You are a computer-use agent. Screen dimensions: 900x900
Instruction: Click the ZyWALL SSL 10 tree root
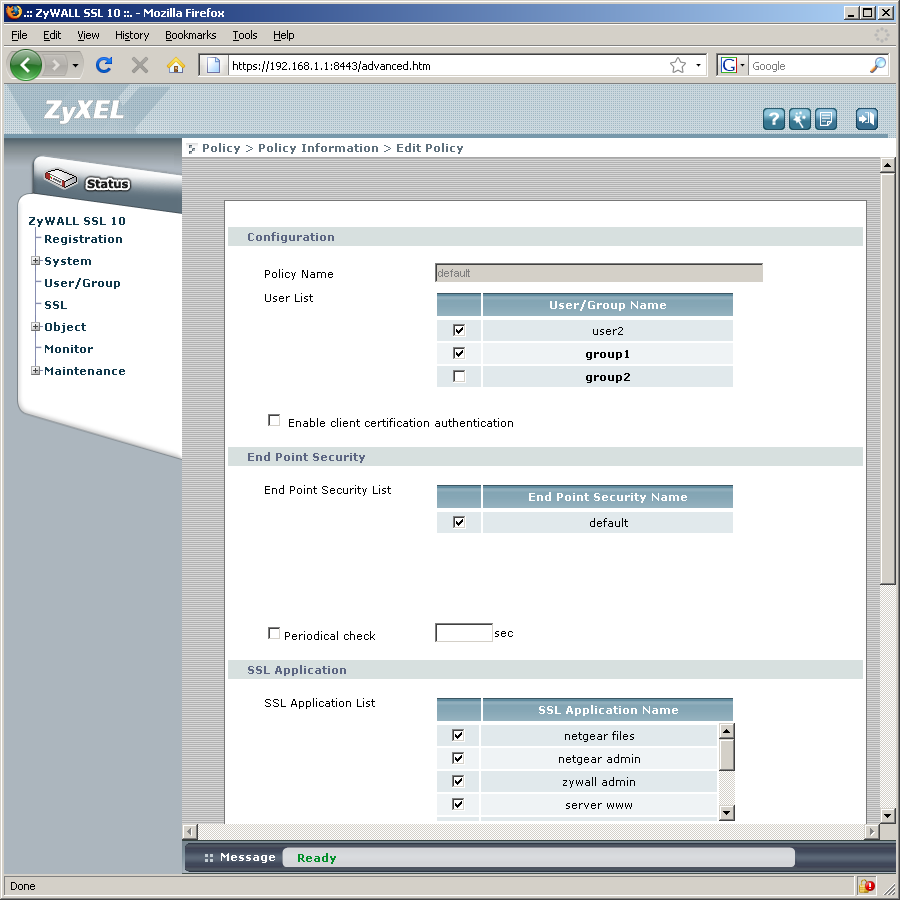coord(77,221)
